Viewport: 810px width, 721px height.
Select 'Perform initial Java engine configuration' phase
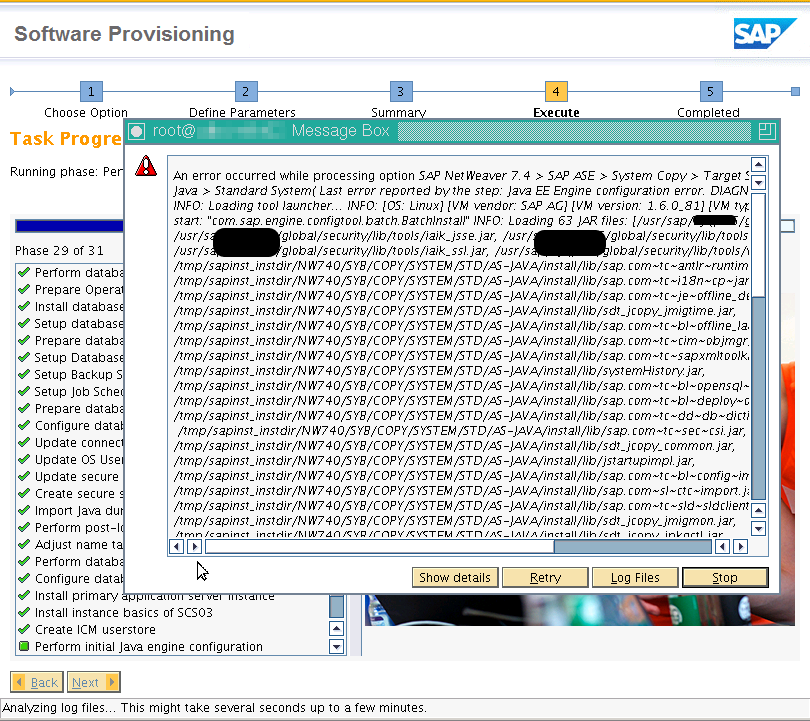click(x=149, y=647)
